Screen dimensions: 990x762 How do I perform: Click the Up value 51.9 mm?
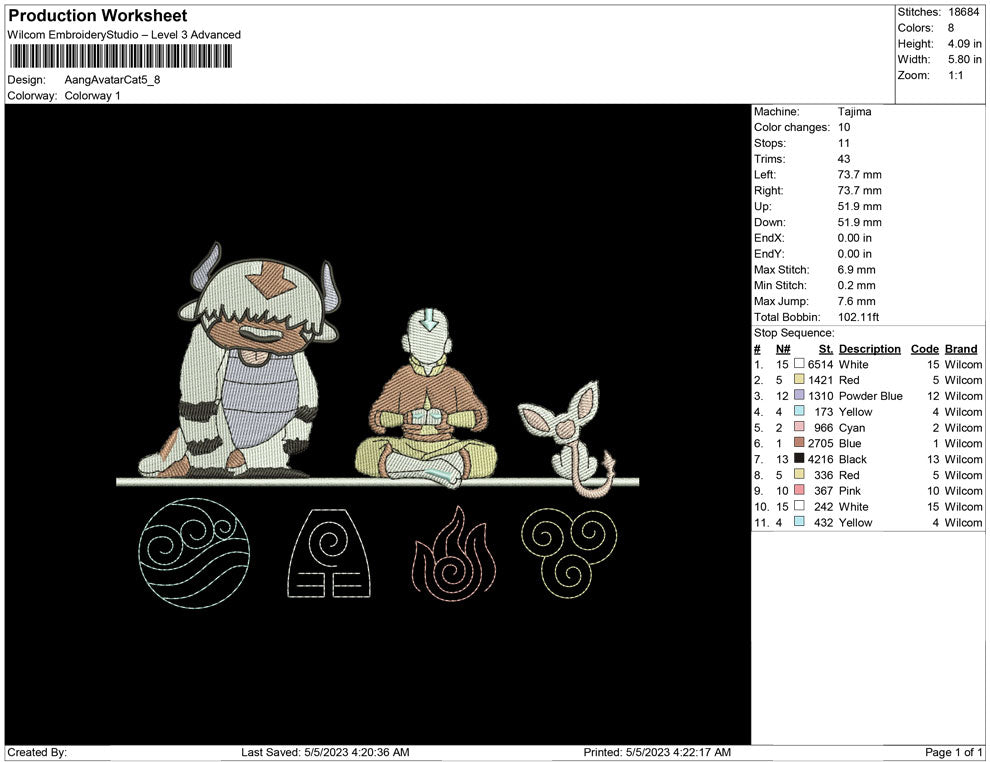859,206
